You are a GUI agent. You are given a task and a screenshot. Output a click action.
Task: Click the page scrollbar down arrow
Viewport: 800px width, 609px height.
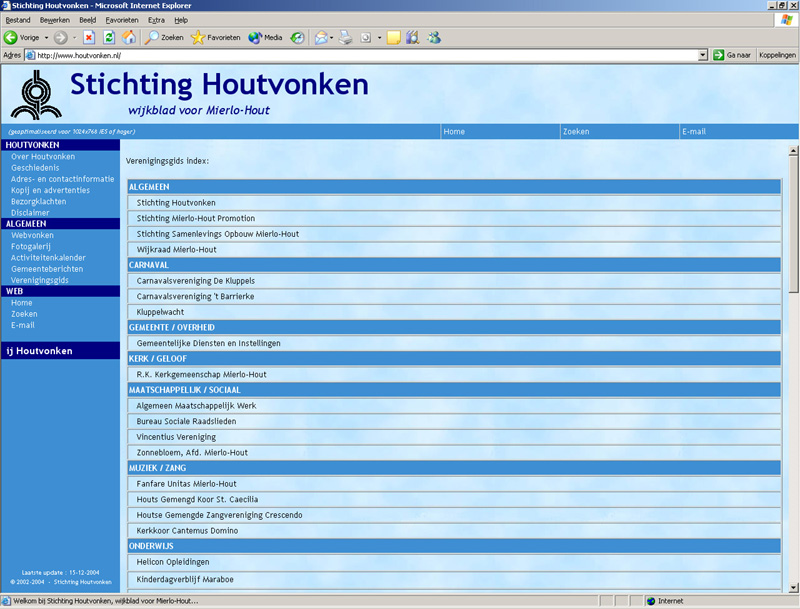[793, 588]
